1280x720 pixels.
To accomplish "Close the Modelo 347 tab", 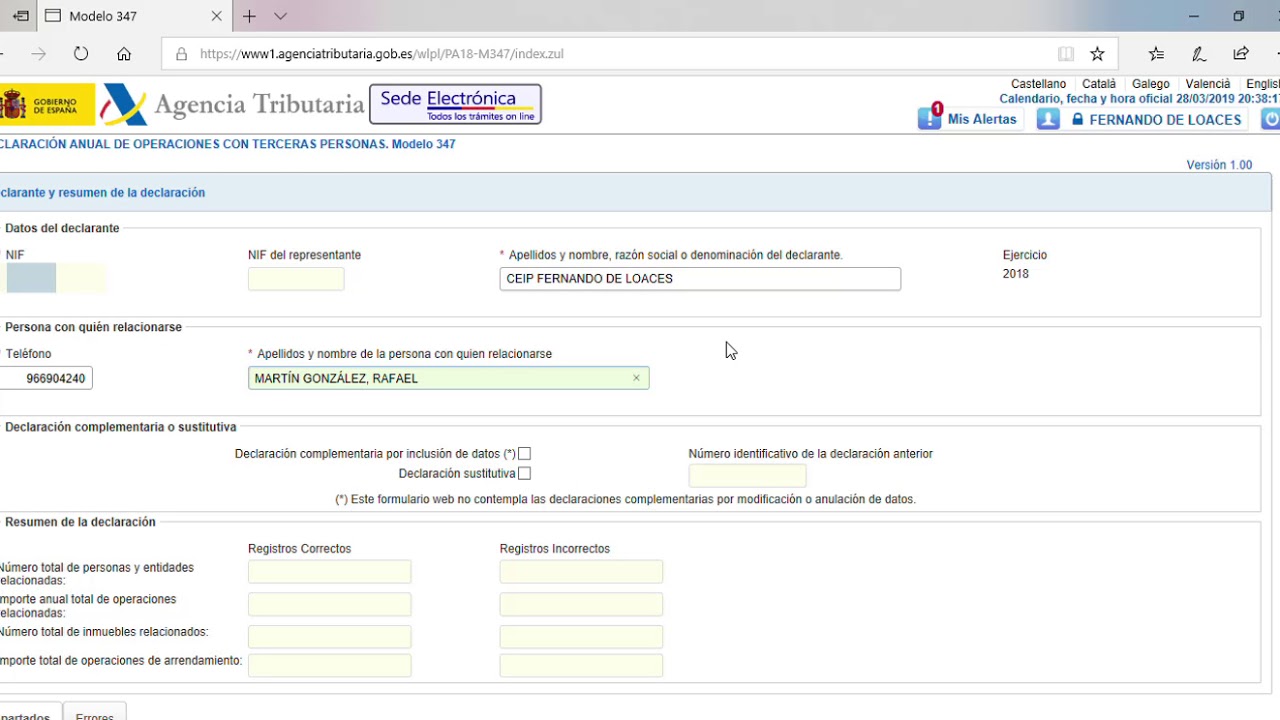I will 217,16.
